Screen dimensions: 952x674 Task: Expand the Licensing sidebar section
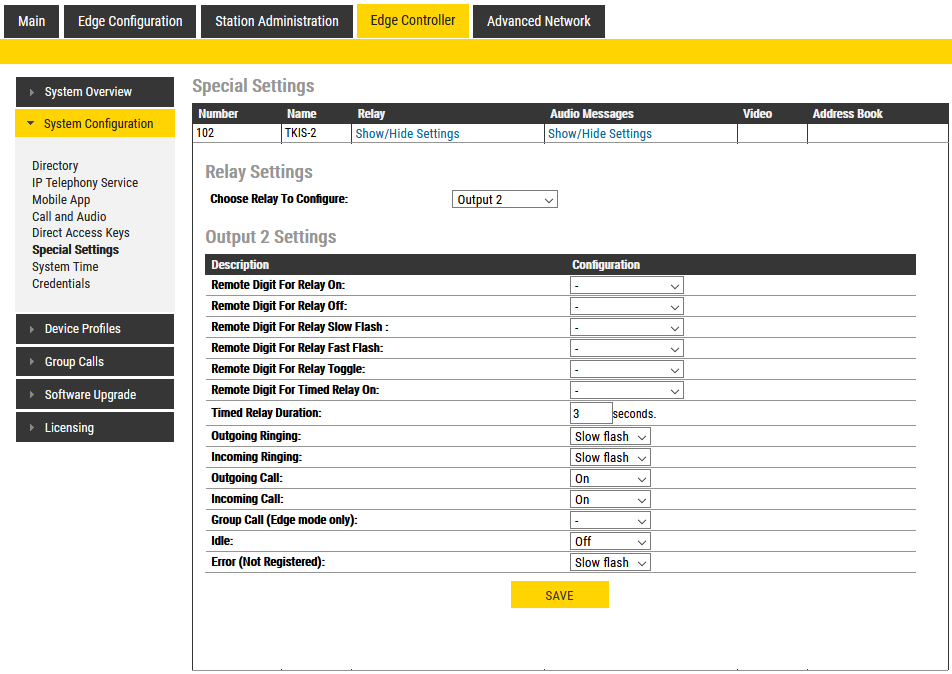95,428
